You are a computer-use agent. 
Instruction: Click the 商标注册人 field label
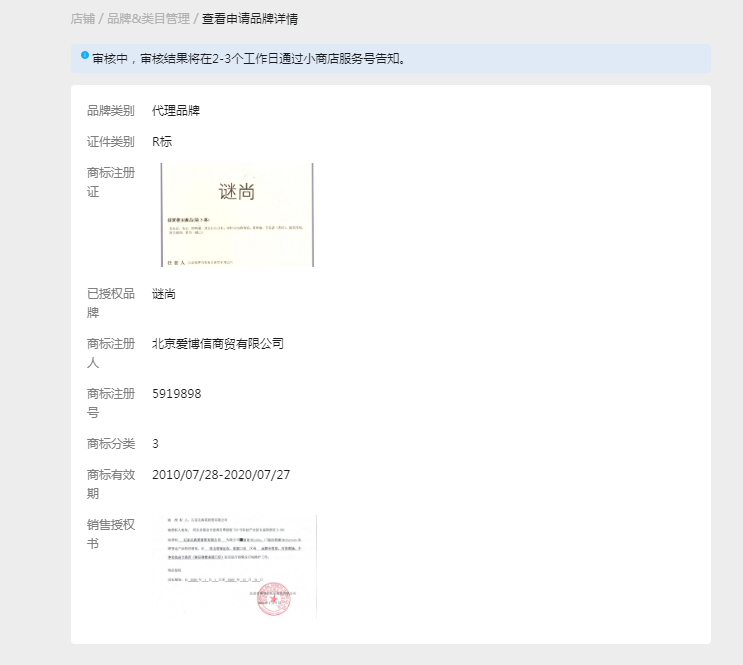click(111, 353)
